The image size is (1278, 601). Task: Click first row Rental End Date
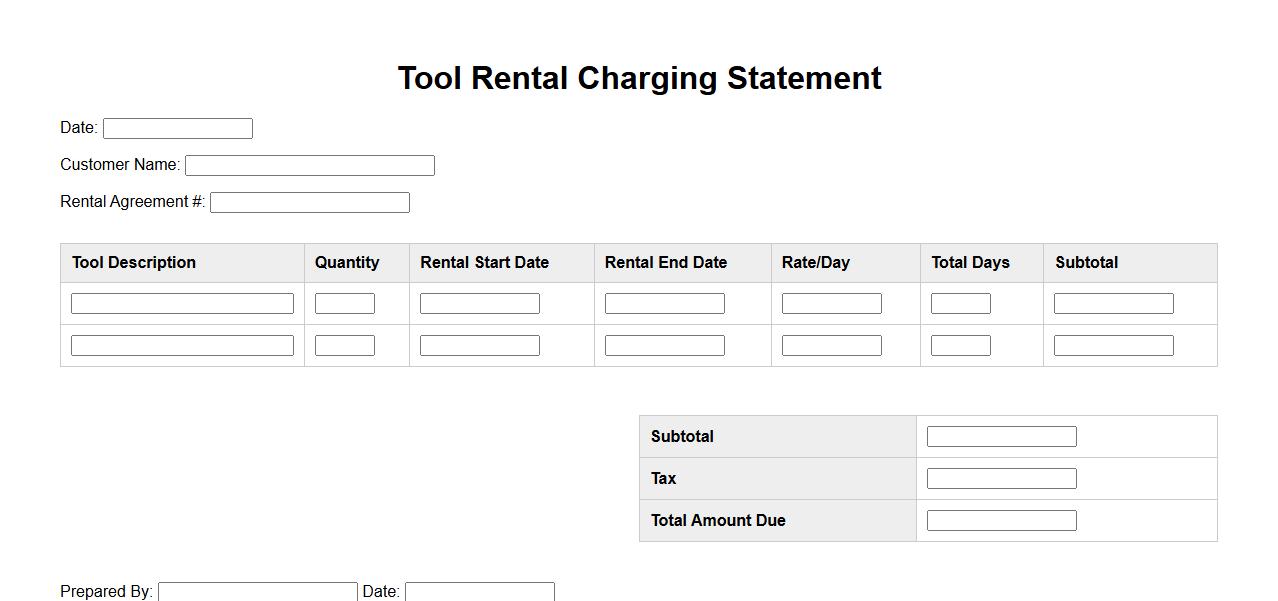coord(665,303)
